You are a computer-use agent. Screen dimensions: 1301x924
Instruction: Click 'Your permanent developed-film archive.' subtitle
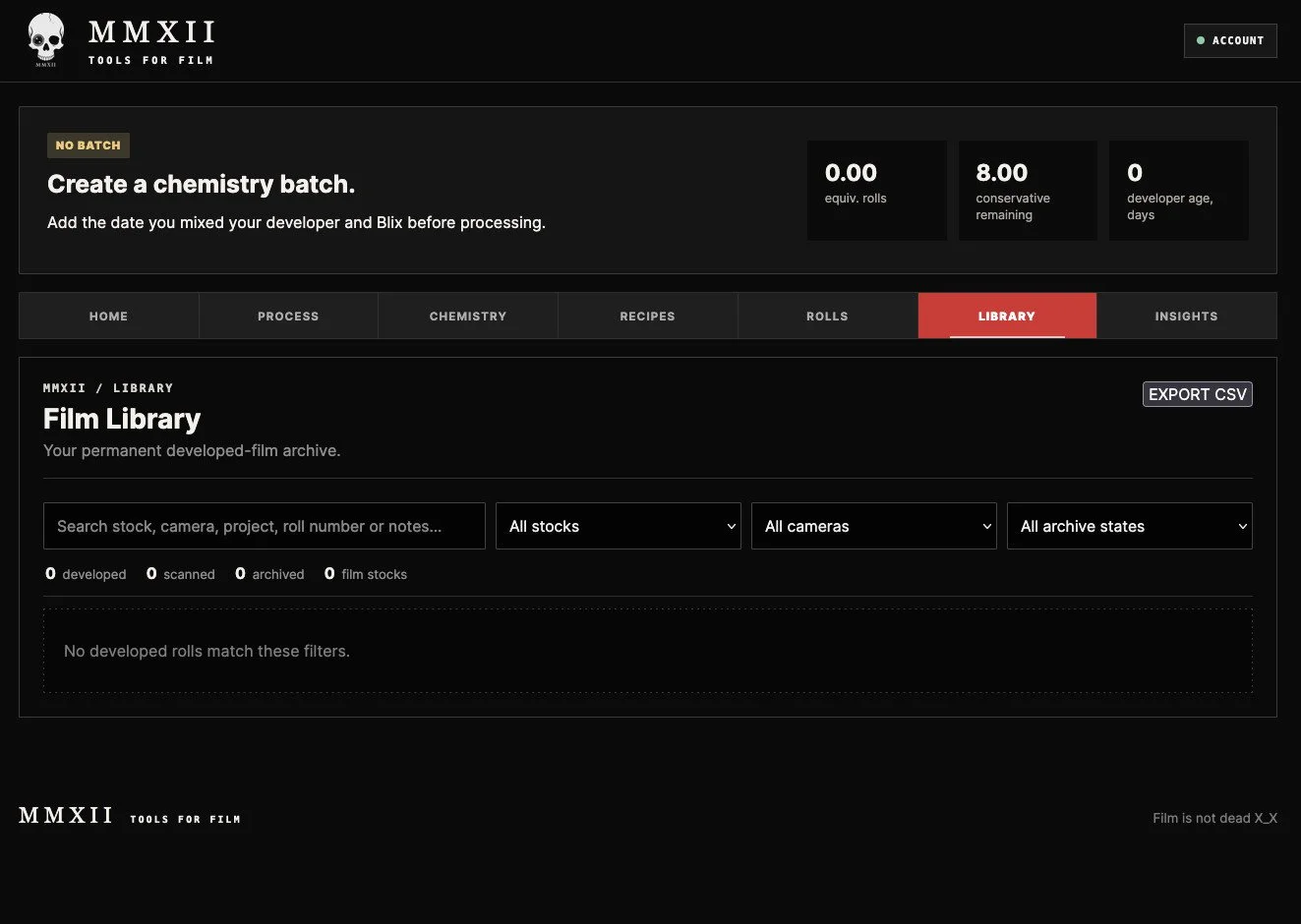click(192, 450)
